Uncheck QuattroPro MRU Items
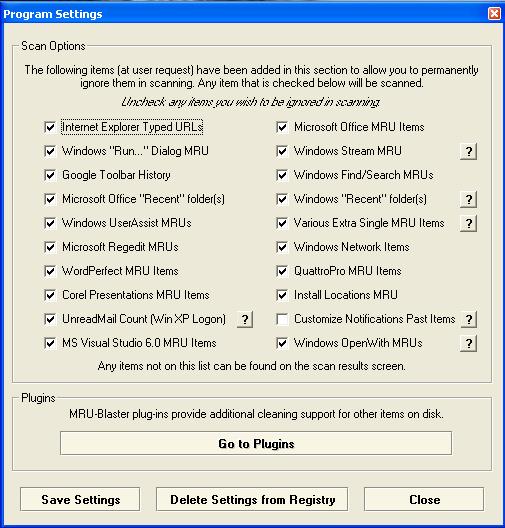This screenshot has width=505, height=528. point(282,271)
